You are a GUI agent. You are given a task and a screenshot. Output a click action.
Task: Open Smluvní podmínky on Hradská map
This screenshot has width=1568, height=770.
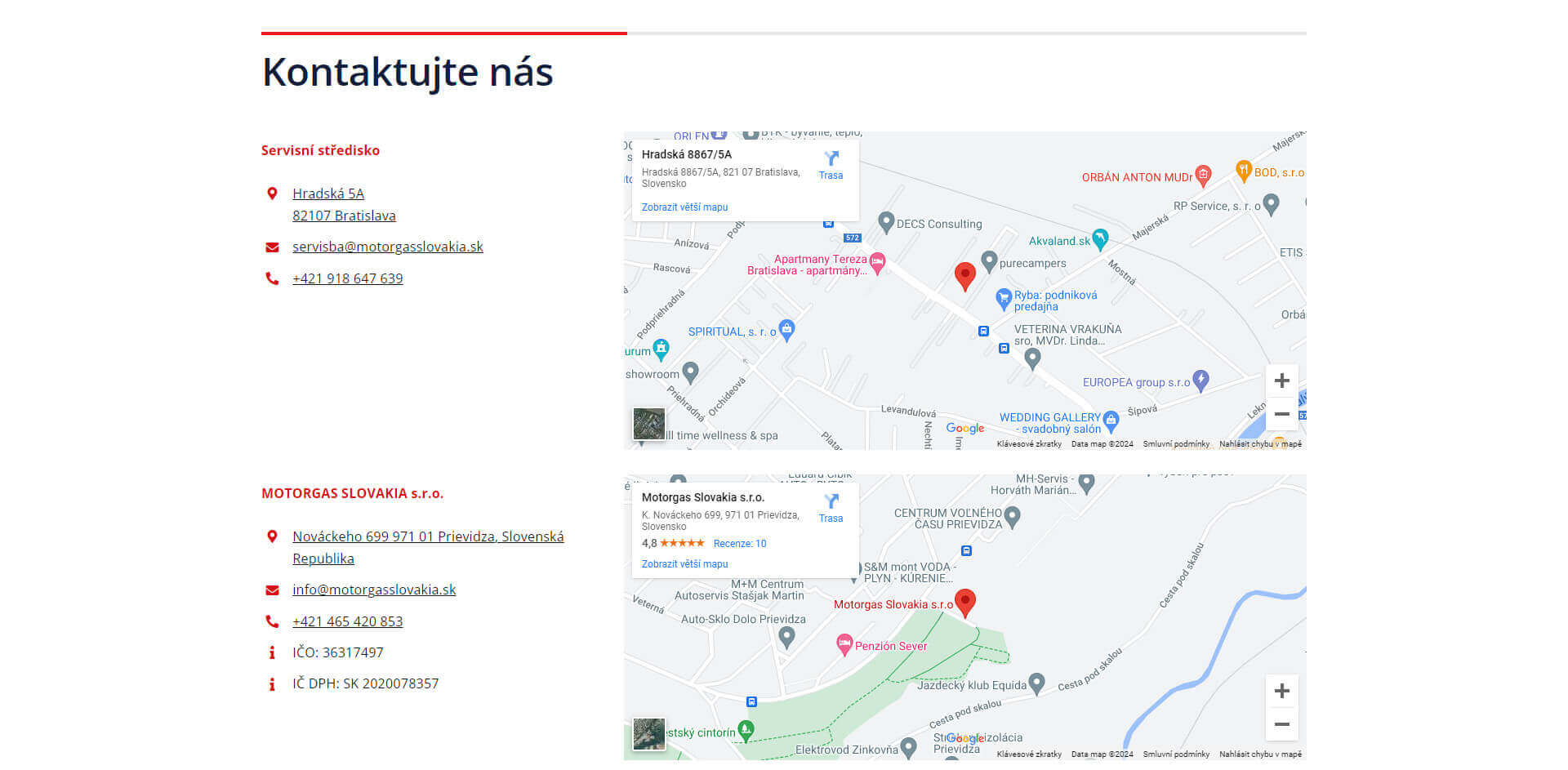coord(1176,444)
